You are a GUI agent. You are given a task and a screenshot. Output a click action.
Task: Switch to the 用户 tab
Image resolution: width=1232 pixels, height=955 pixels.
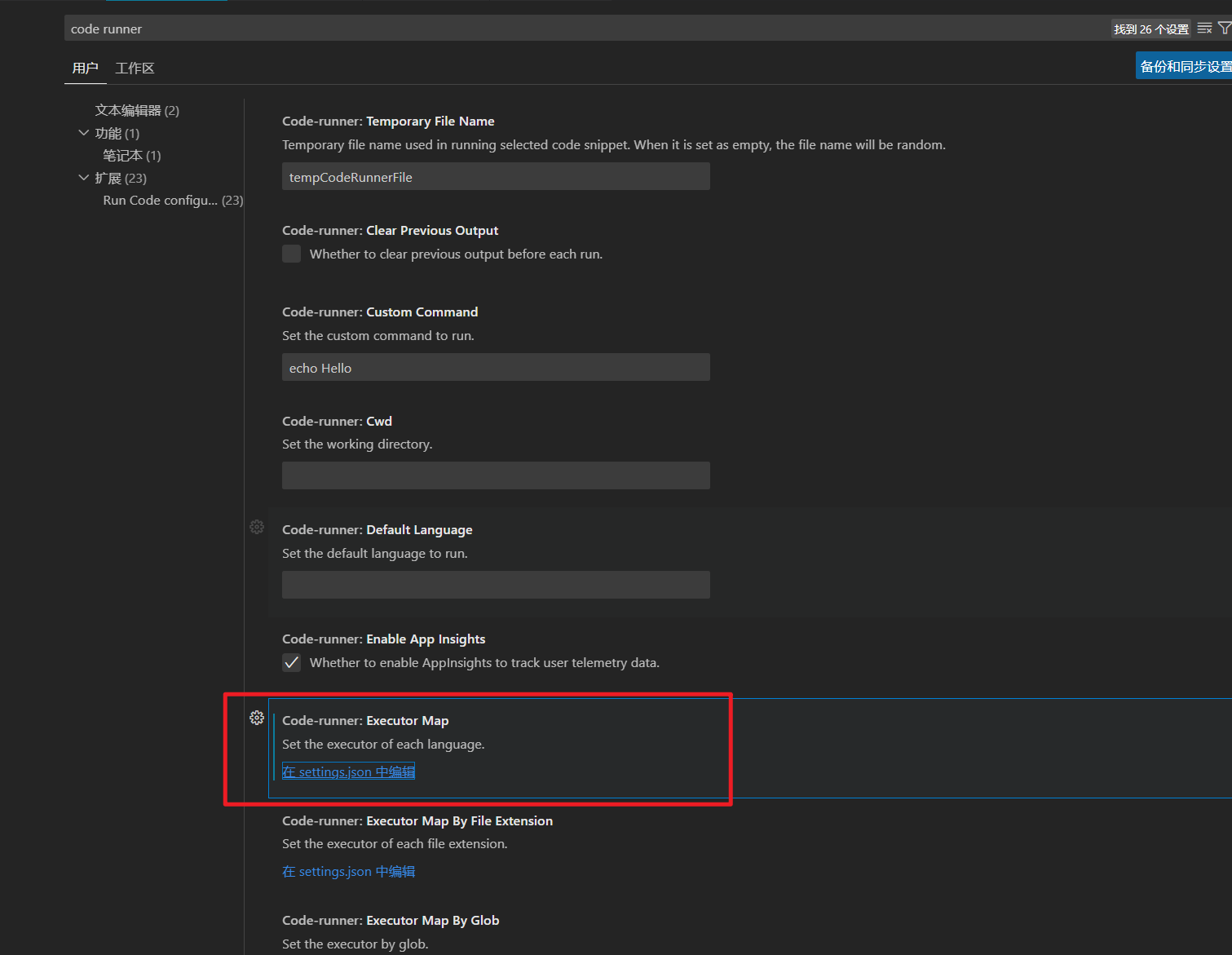point(85,68)
